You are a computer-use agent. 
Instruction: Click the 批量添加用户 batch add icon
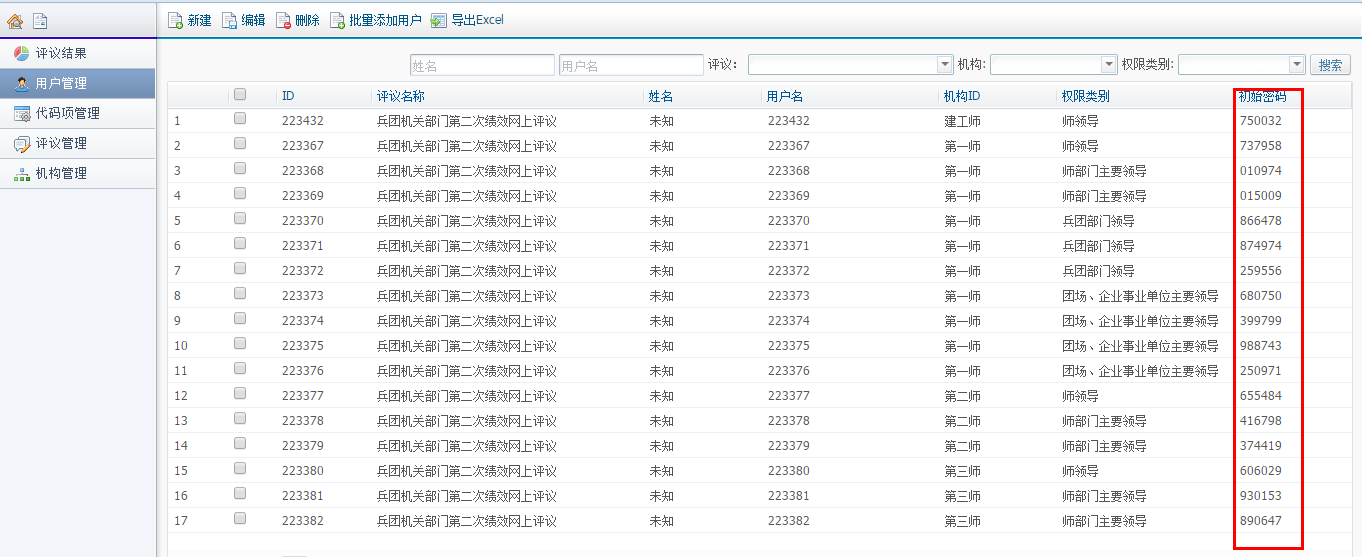[338, 20]
